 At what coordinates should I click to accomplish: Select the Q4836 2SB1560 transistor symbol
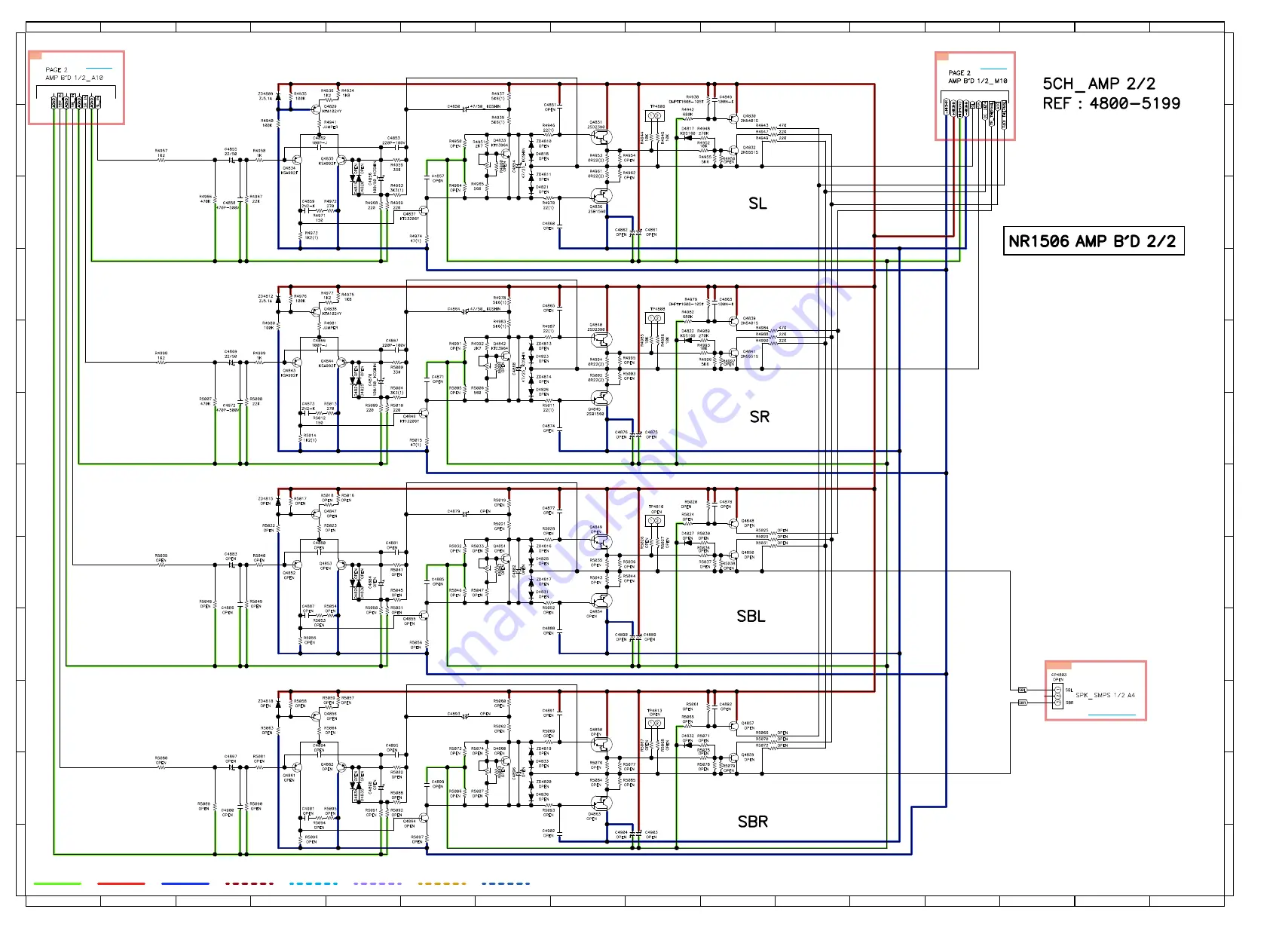pyautogui.click(x=601, y=195)
